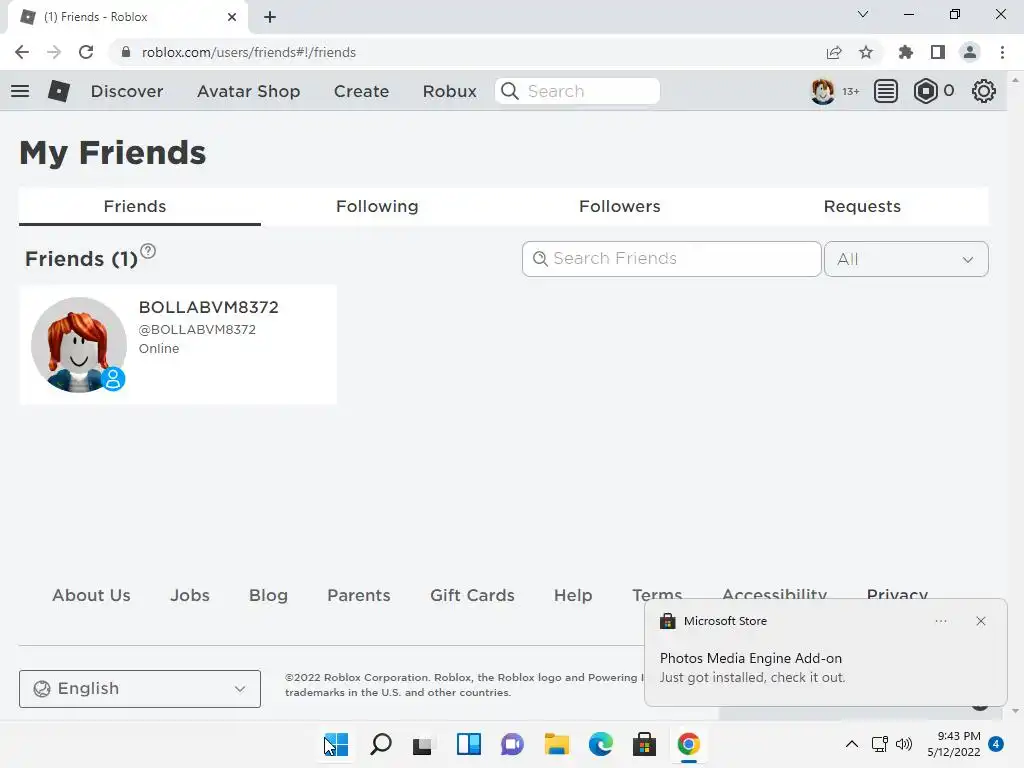Open BOLLABVM8372 avatar thumbnail
Image resolution: width=1024 pixels, height=768 pixels.
click(79, 345)
